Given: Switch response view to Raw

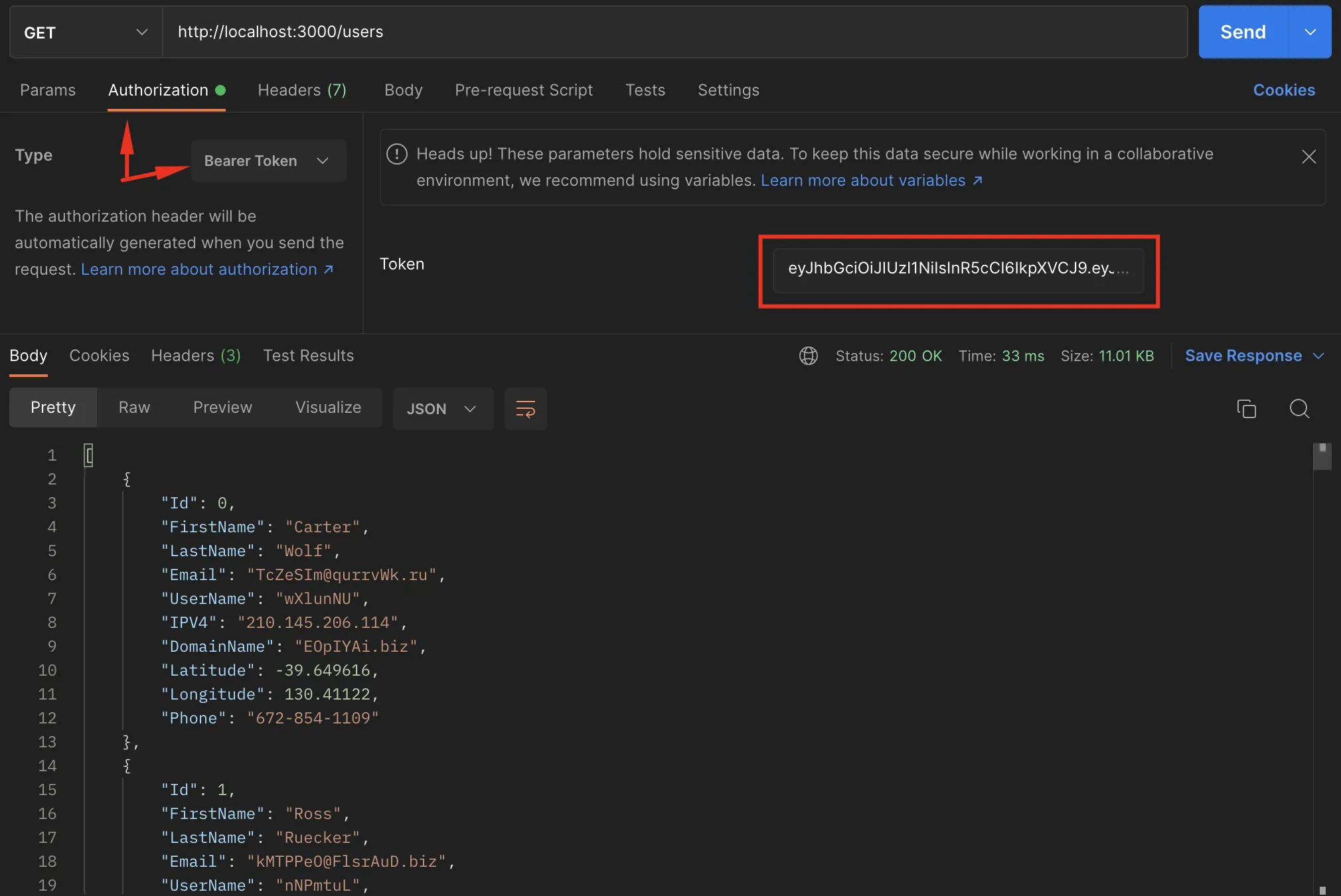Looking at the screenshot, I should click(134, 408).
